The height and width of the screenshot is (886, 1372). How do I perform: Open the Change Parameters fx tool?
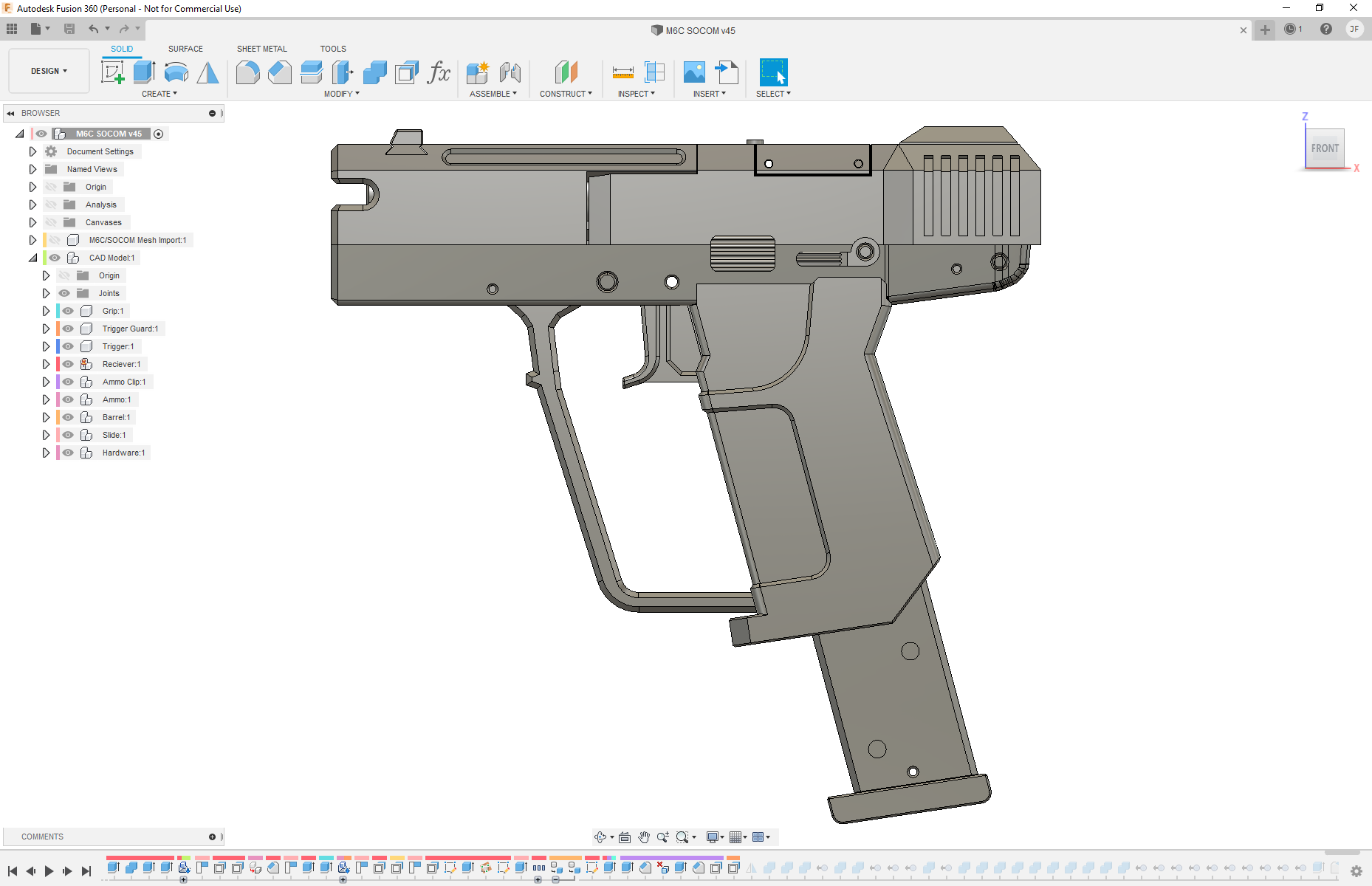[x=439, y=72]
